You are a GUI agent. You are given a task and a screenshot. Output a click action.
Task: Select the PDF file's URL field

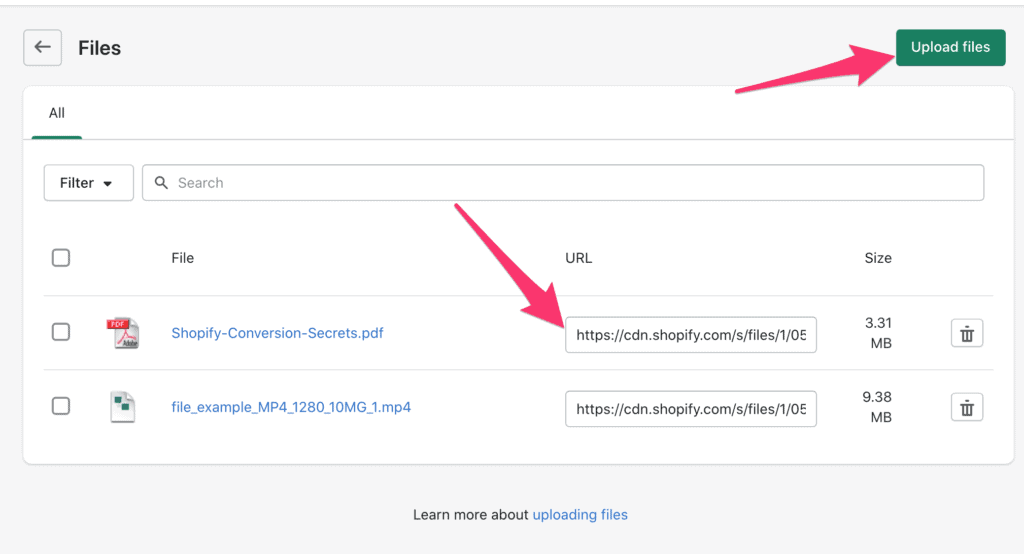point(691,334)
